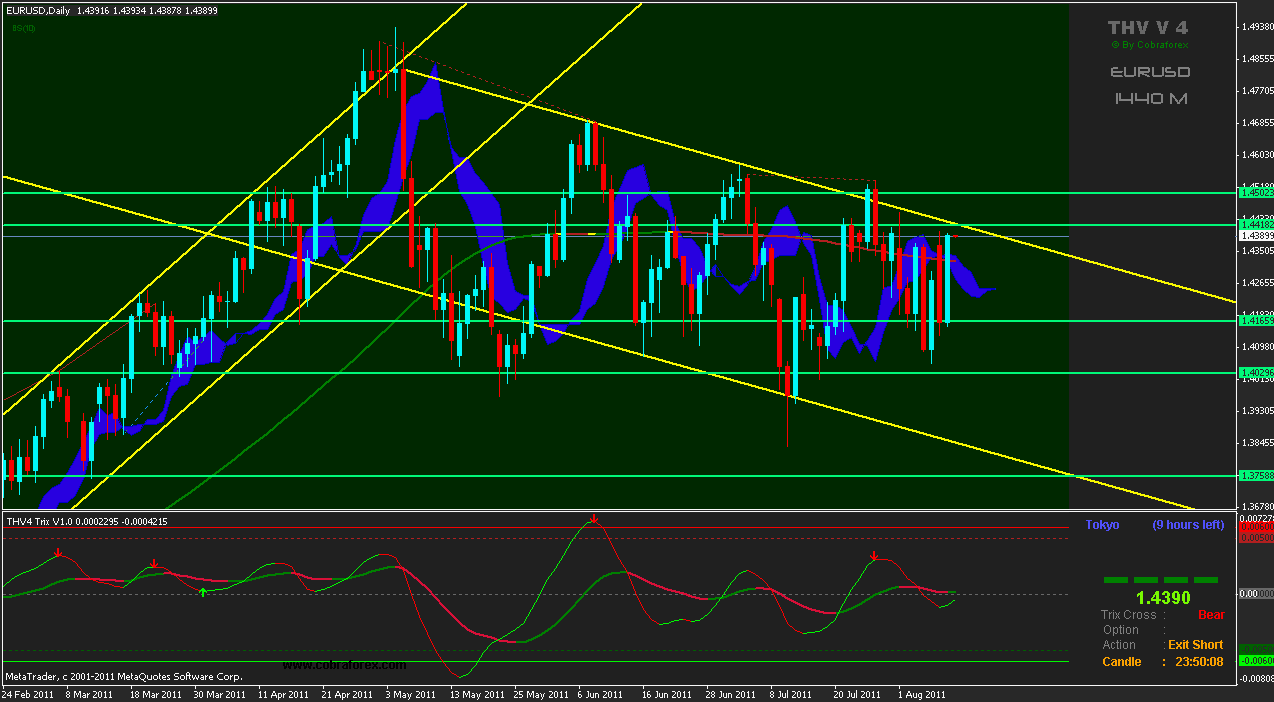Screen dimensions: 1274x702
Task: Click the current price tag 1.43899
Action: [x=1255, y=236]
